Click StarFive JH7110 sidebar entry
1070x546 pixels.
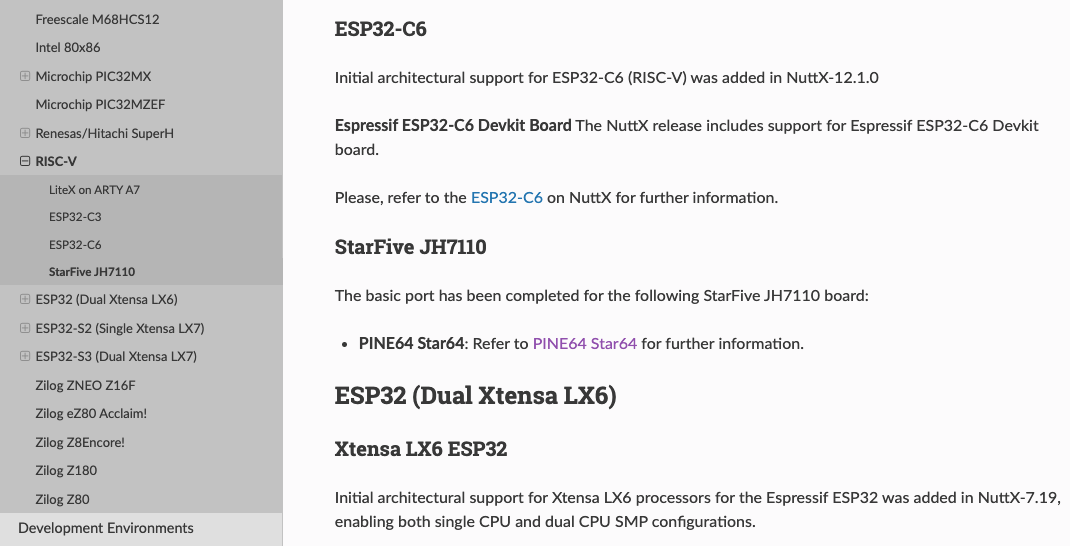coord(92,272)
